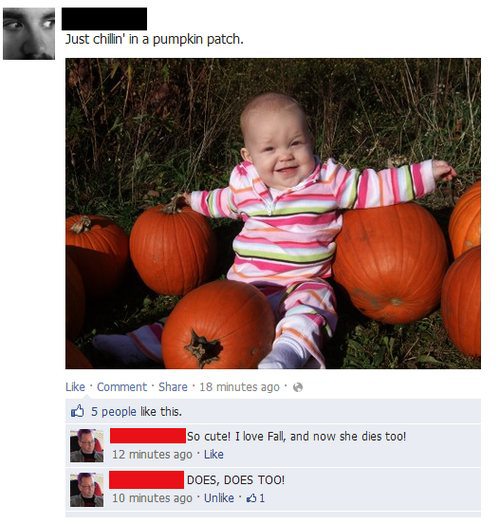Click second commenter's avatar
Image resolution: width=500 pixels, height=524 pixels.
tap(87, 490)
